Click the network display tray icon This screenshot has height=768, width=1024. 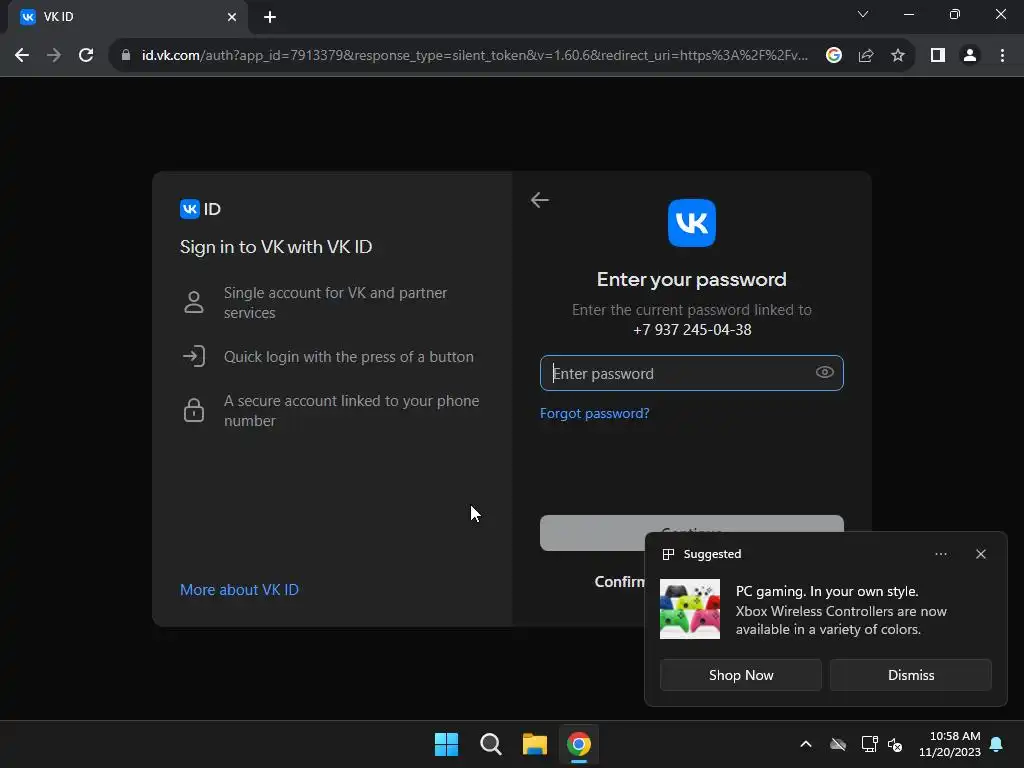(869, 744)
